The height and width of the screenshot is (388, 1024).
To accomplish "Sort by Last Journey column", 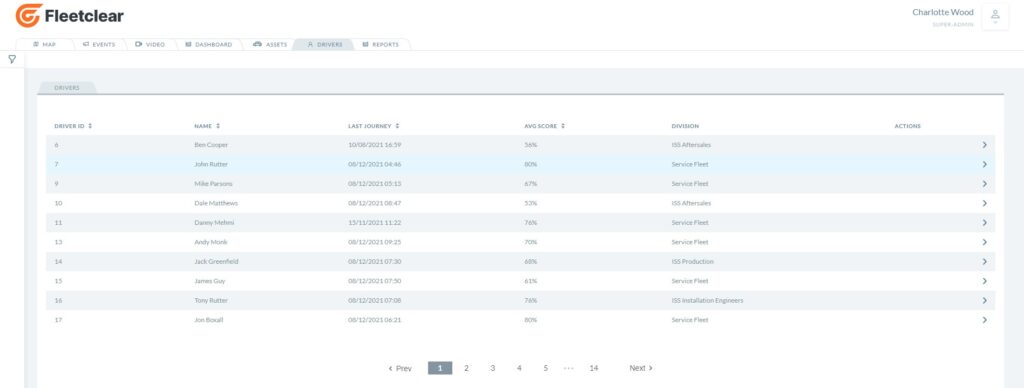I will pos(374,126).
